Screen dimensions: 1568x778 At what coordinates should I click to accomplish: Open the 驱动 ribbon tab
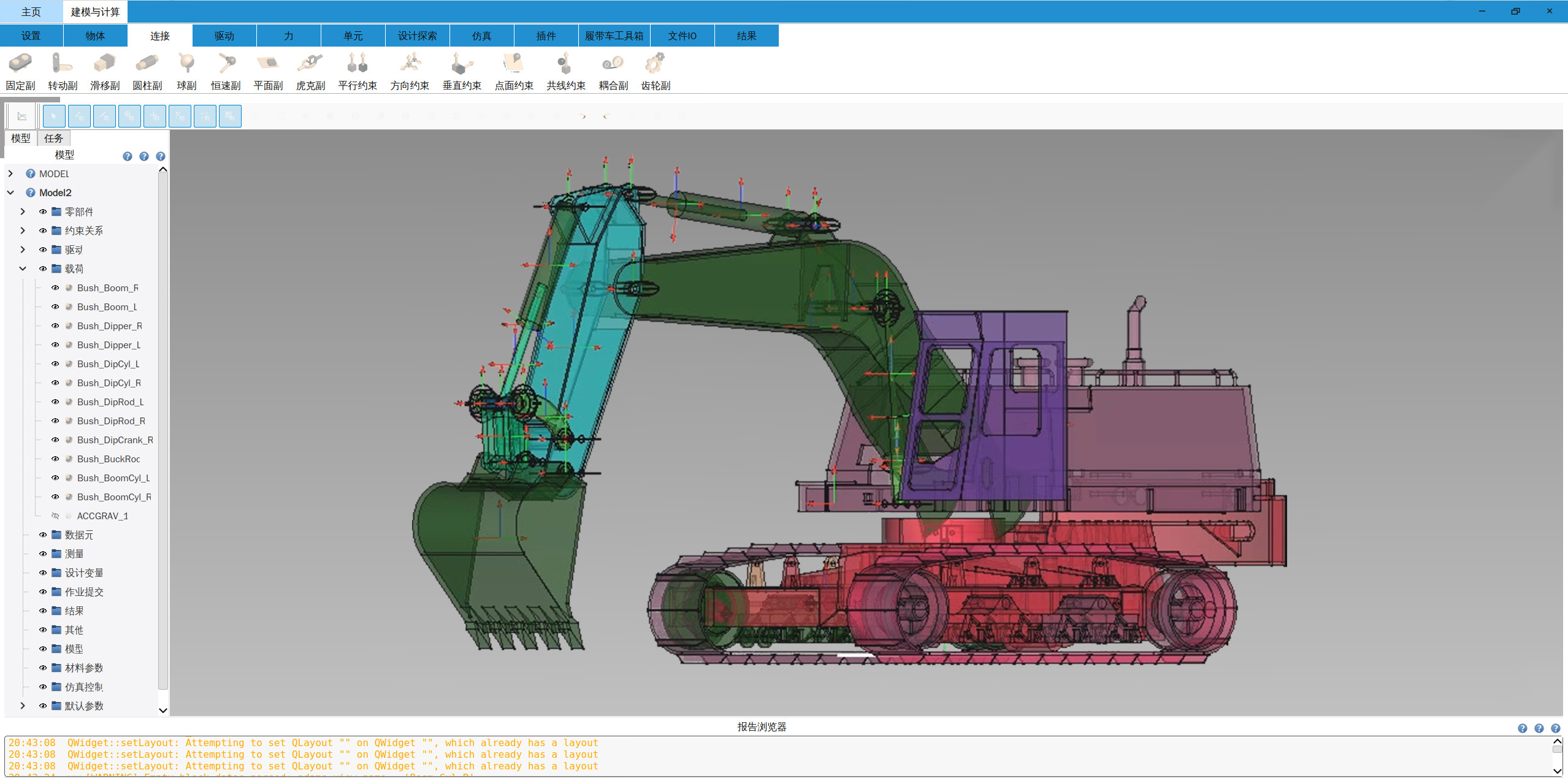[x=224, y=36]
